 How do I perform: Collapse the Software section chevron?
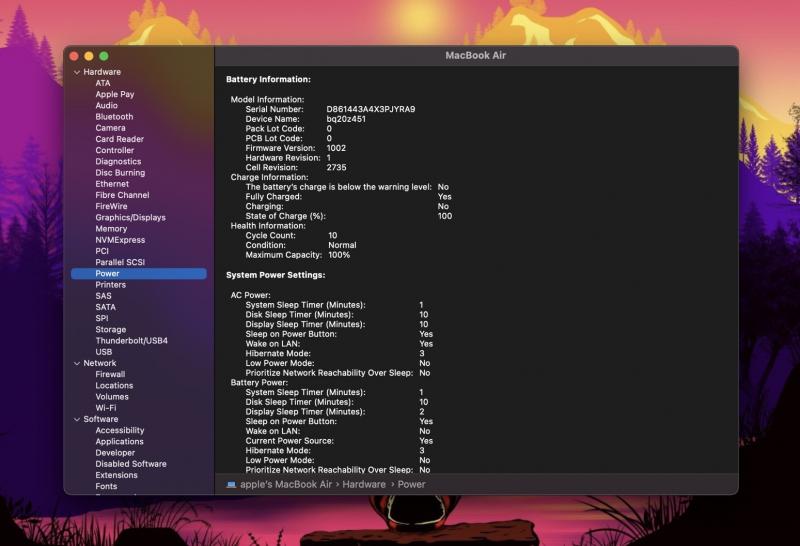pos(77,419)
